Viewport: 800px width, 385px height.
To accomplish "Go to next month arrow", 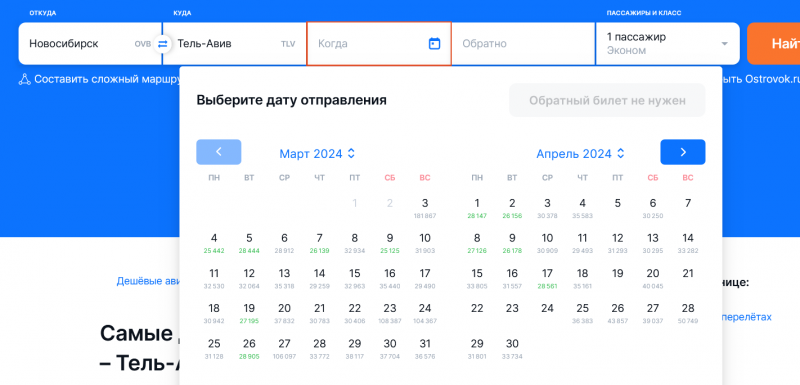I will (x=683, y=152).
